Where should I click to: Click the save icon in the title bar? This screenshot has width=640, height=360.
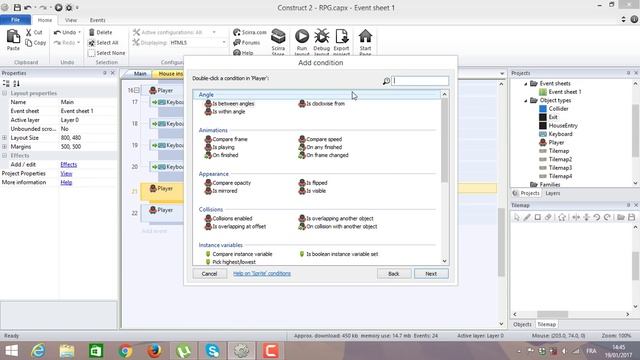click(x=17, y=7)
